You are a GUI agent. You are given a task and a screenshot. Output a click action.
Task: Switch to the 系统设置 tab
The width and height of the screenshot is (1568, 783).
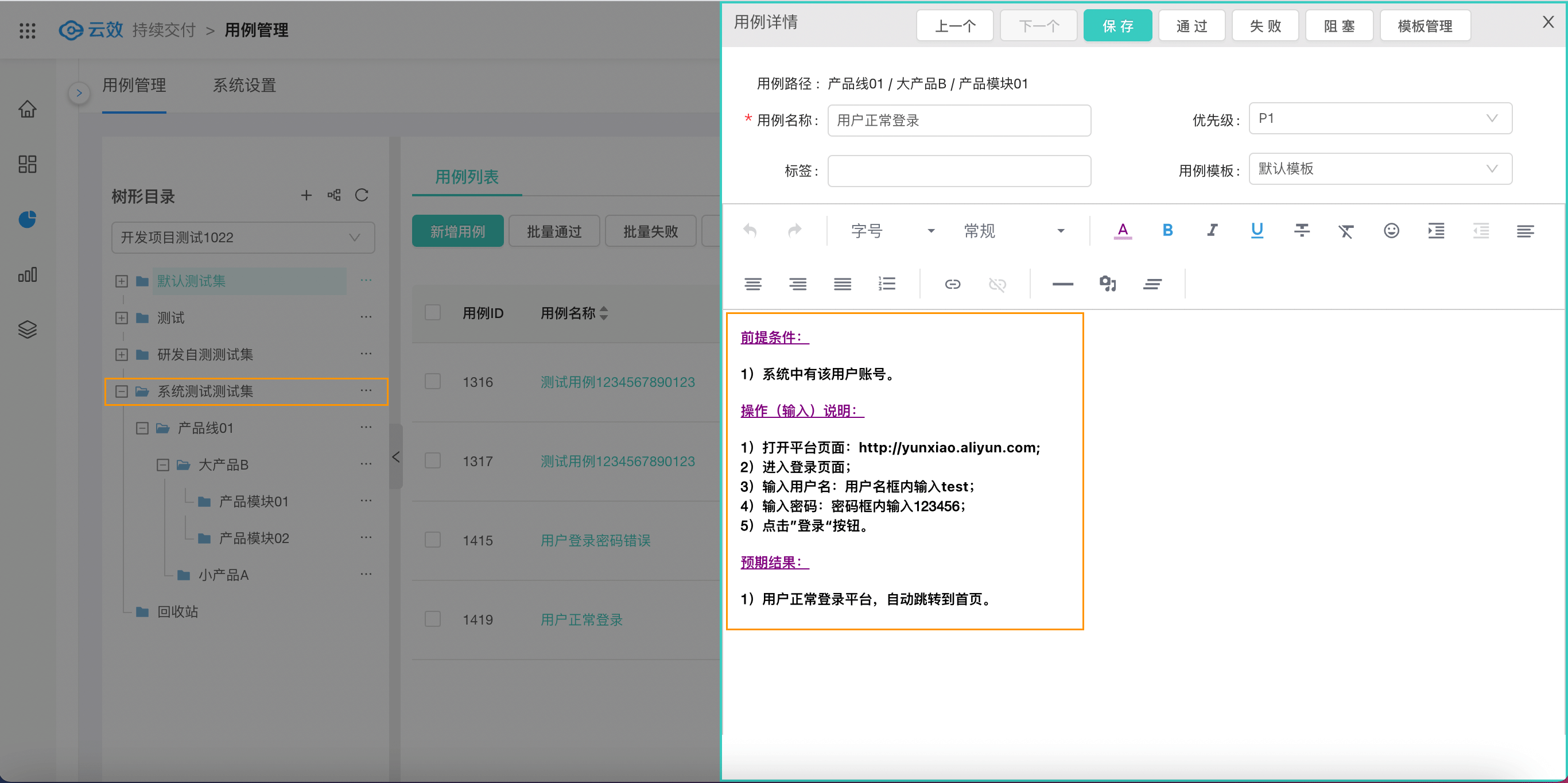tap(244, 86)
